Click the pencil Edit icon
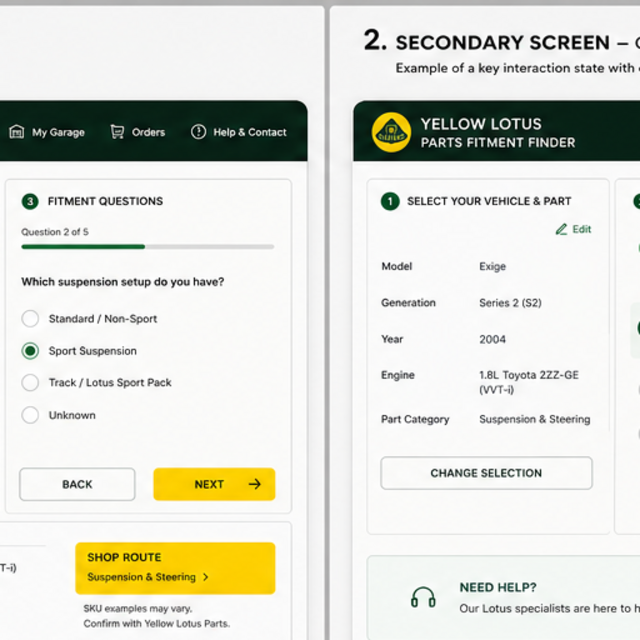The height and width of the screenshot is (640, 640). coord(561,229)
